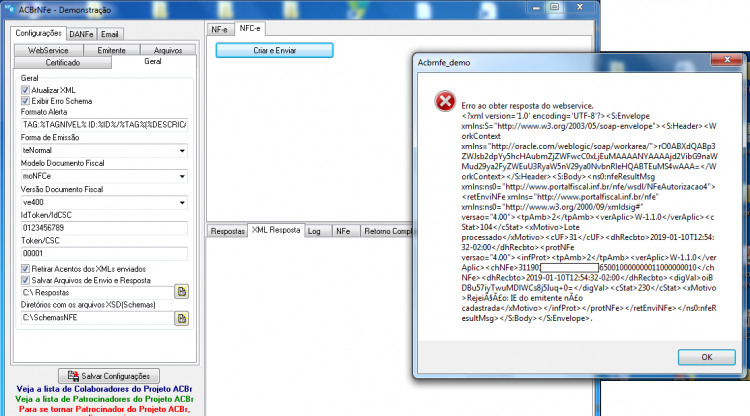The width and height of the screenshot is (750, 416).
Task: Minimize the ACBrNFe window
Action: coord(537,7)
